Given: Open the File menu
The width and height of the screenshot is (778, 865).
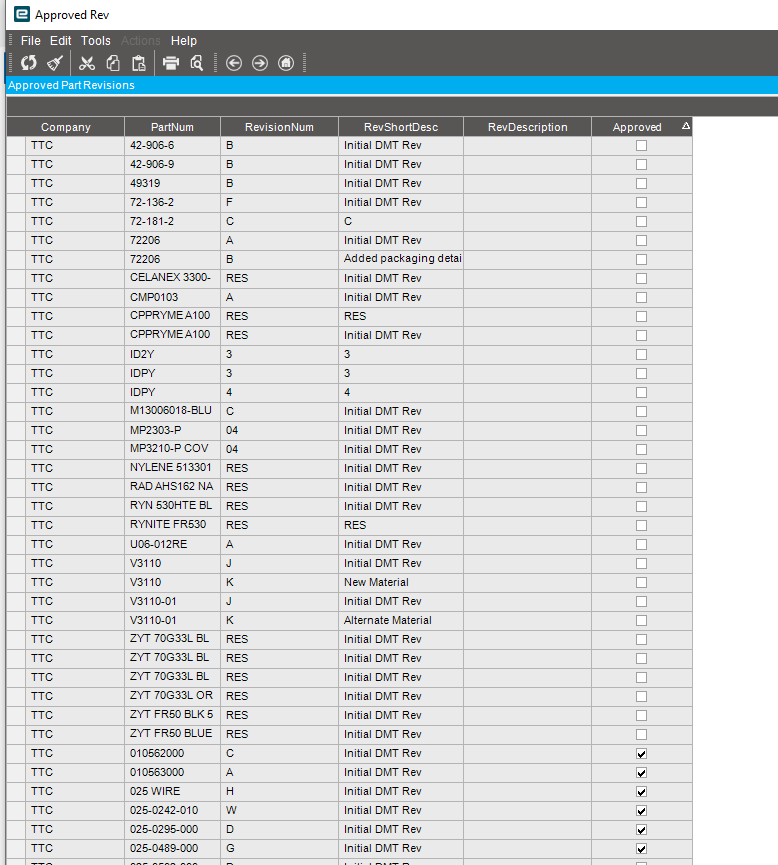Looking at the screenshot, I should click(x=30, y=41).
